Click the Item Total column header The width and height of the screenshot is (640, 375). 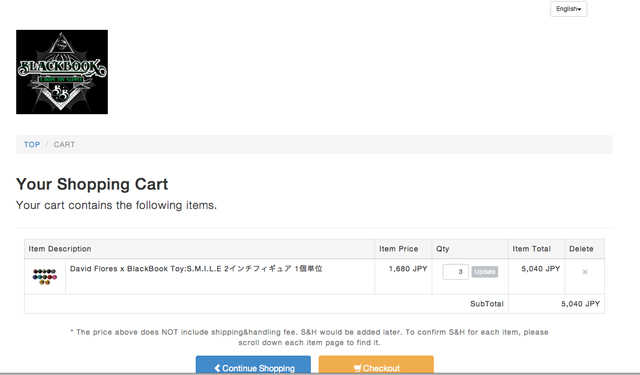531,249
